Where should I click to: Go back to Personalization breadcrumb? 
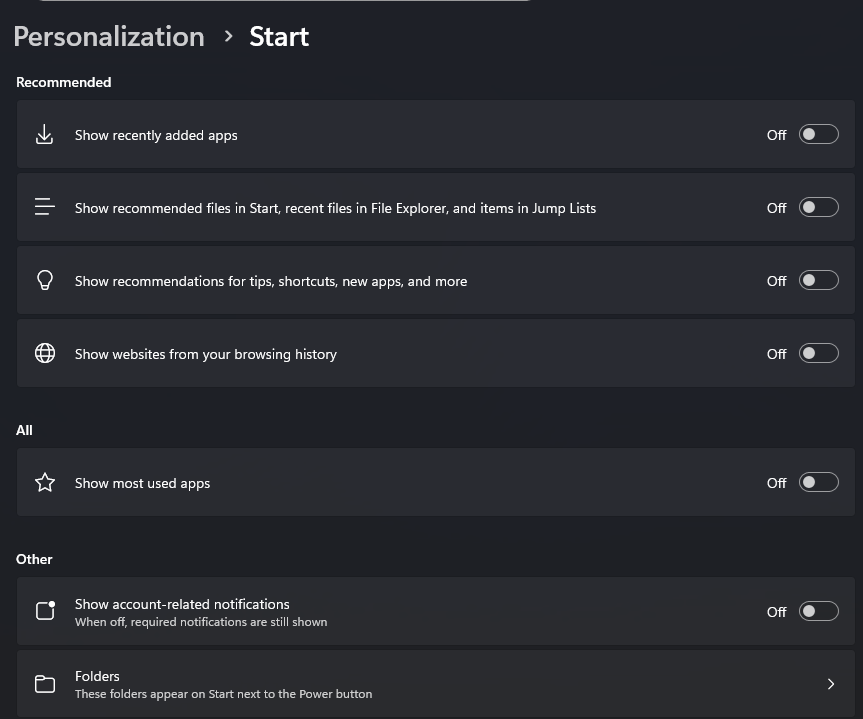coord(109,37)
